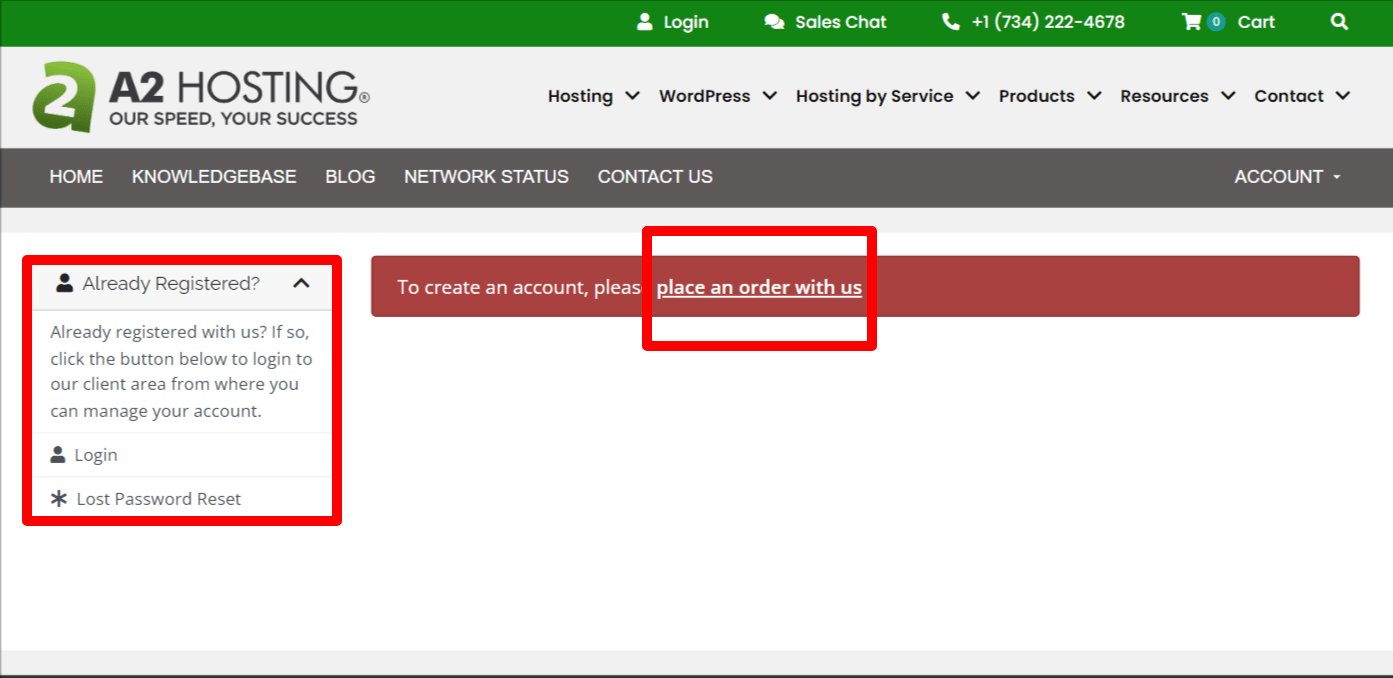This screenshot has height=678, width=1393.
Task: Click the asterisk icon for Lost Password Reset
Action: click(58, 498)
